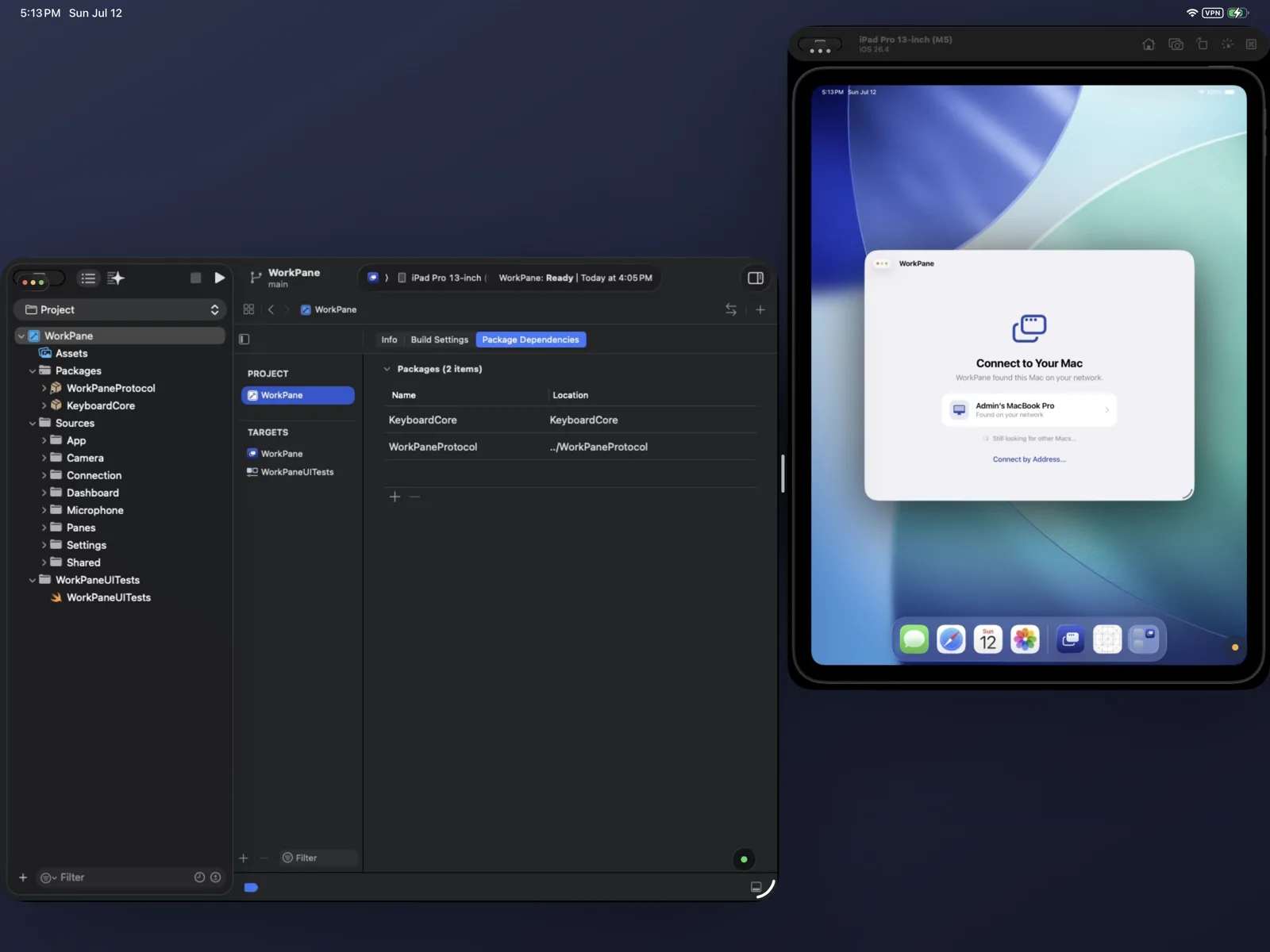1270x952 pixels.
Task: Collapse the WorkPaneUITests folder
Action: pyautogui.click(x=32, y=580)
